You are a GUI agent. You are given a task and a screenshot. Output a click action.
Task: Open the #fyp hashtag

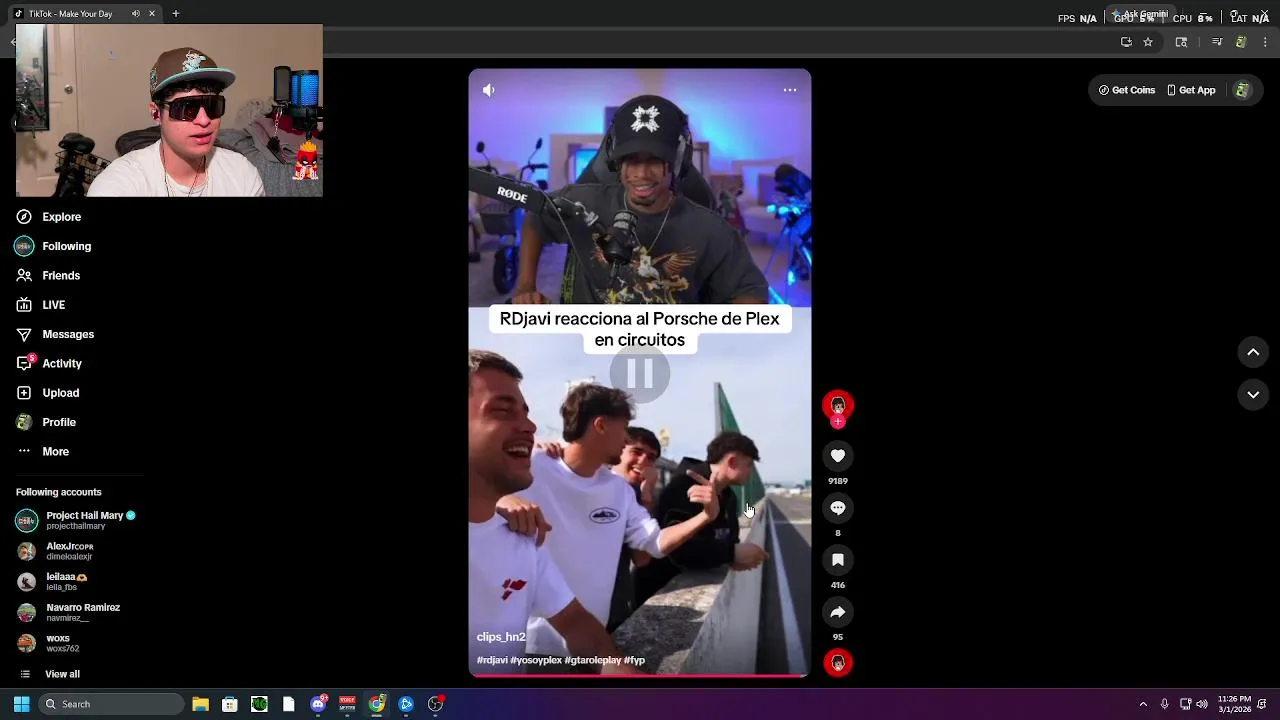pos(635,660)
